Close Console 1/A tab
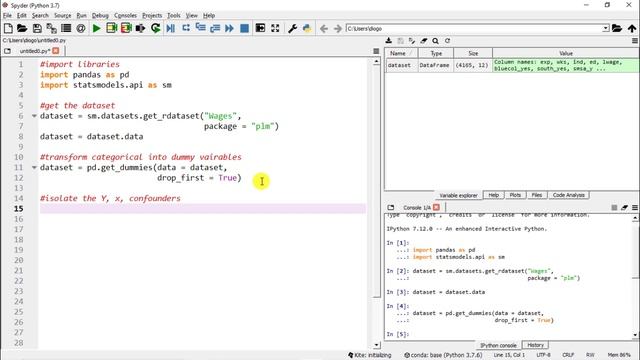The image size is (640, 360). click(436, 207)
